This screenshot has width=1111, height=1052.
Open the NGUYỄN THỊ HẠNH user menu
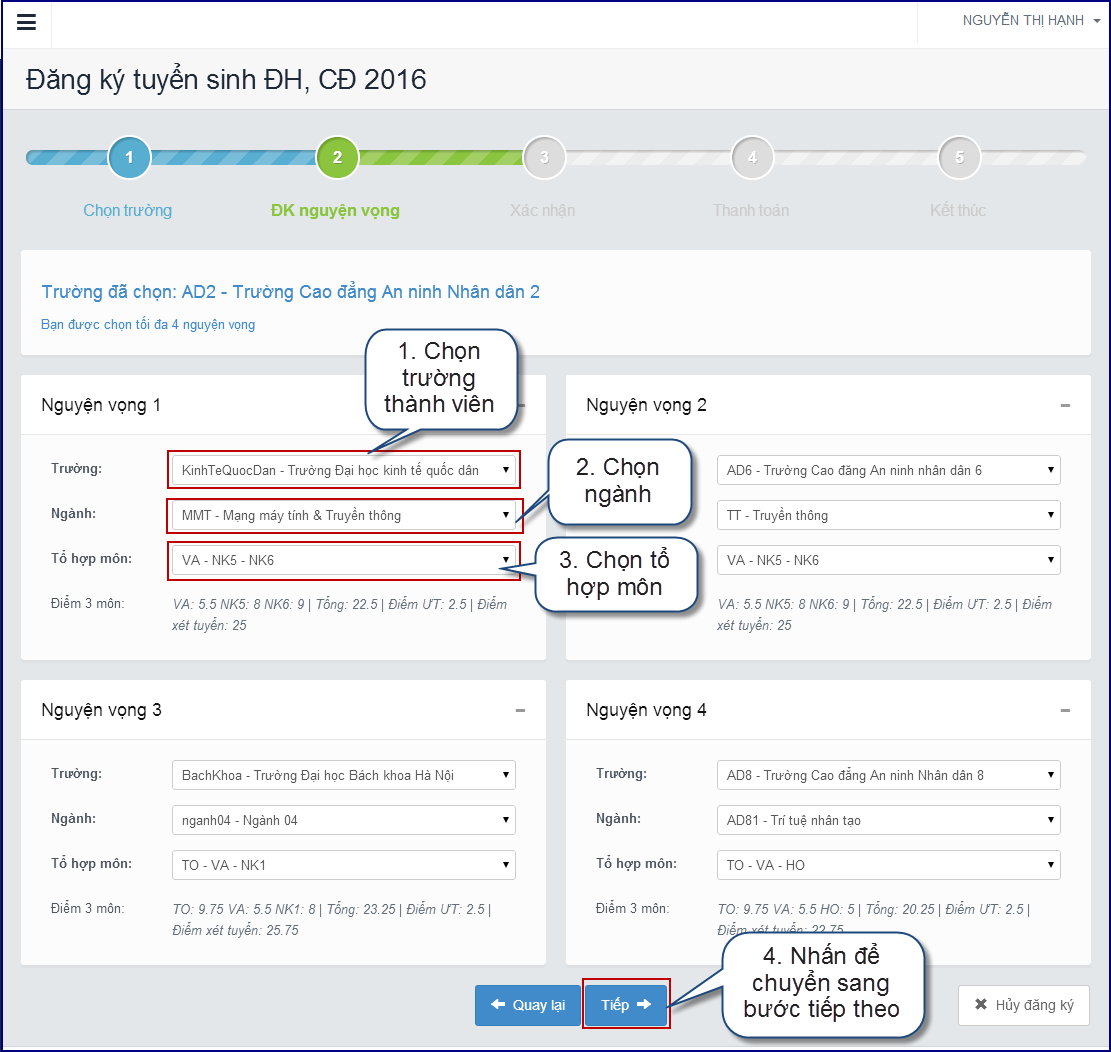(x=1031, y=21)
